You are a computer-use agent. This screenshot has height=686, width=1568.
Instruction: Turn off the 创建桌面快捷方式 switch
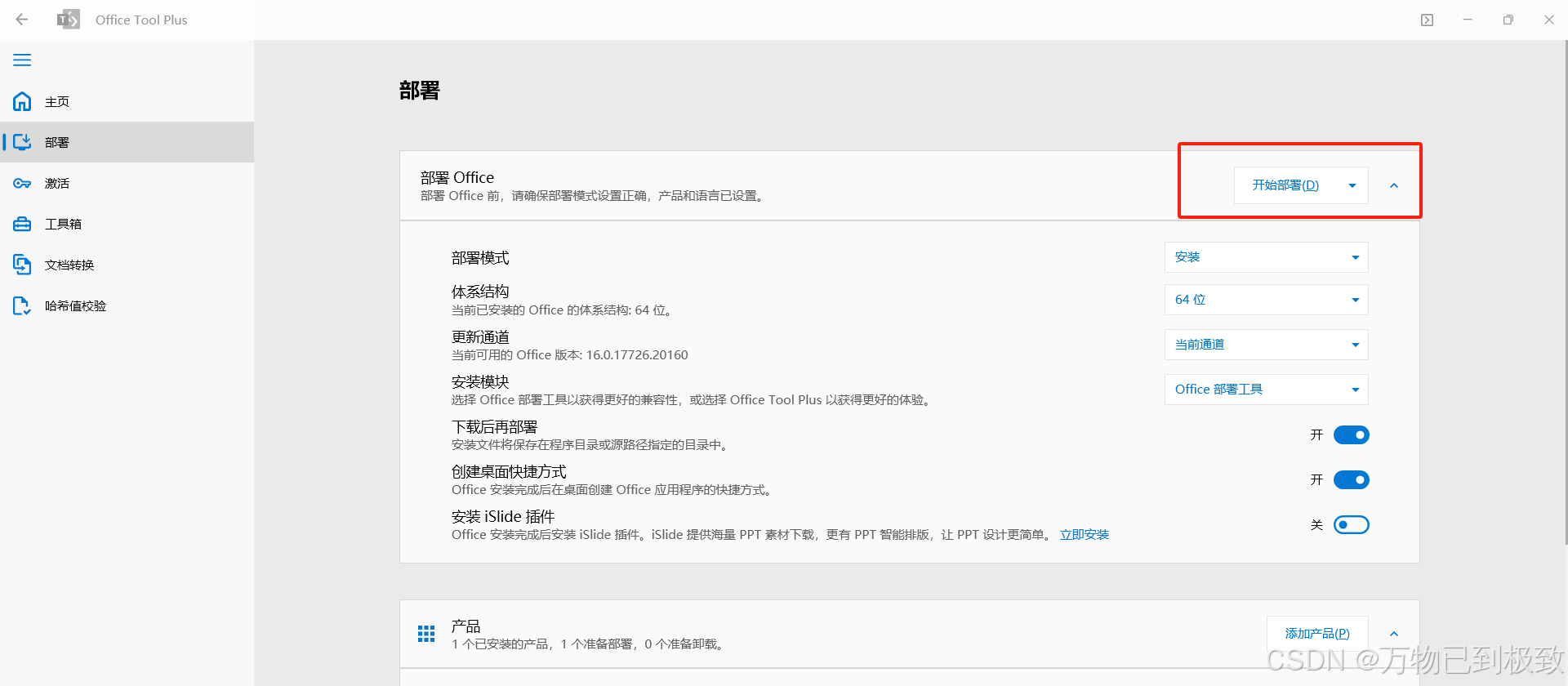[1351, 479]
